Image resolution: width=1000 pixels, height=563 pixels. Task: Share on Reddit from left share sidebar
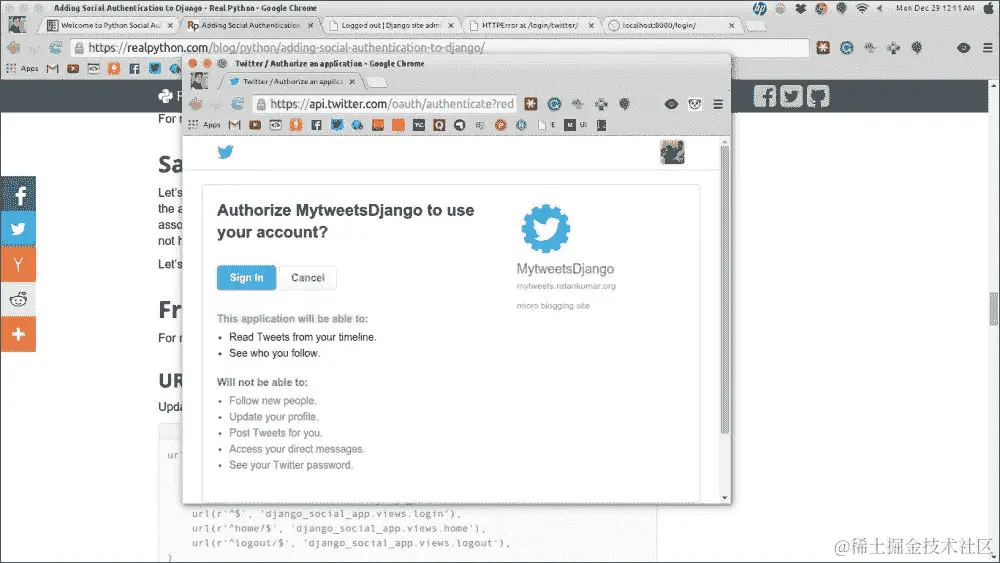[18, 299]
